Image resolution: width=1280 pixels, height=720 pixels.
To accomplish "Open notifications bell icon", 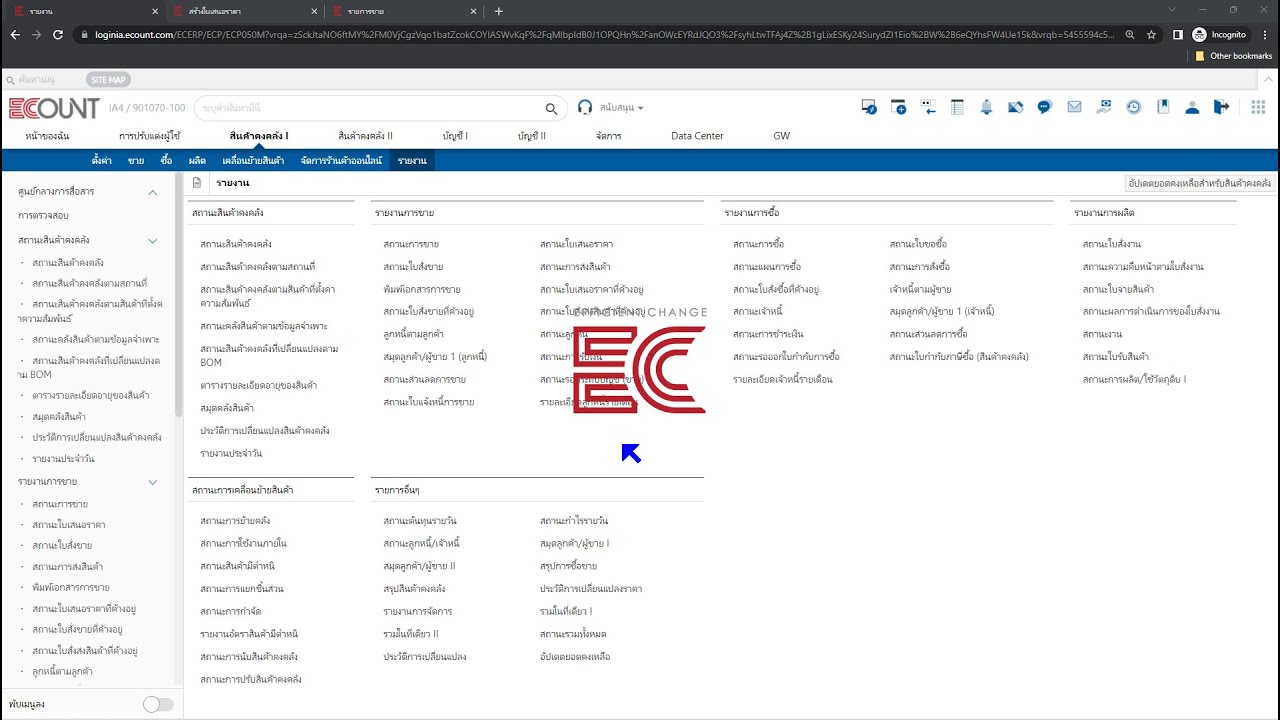I will point(986,107).
